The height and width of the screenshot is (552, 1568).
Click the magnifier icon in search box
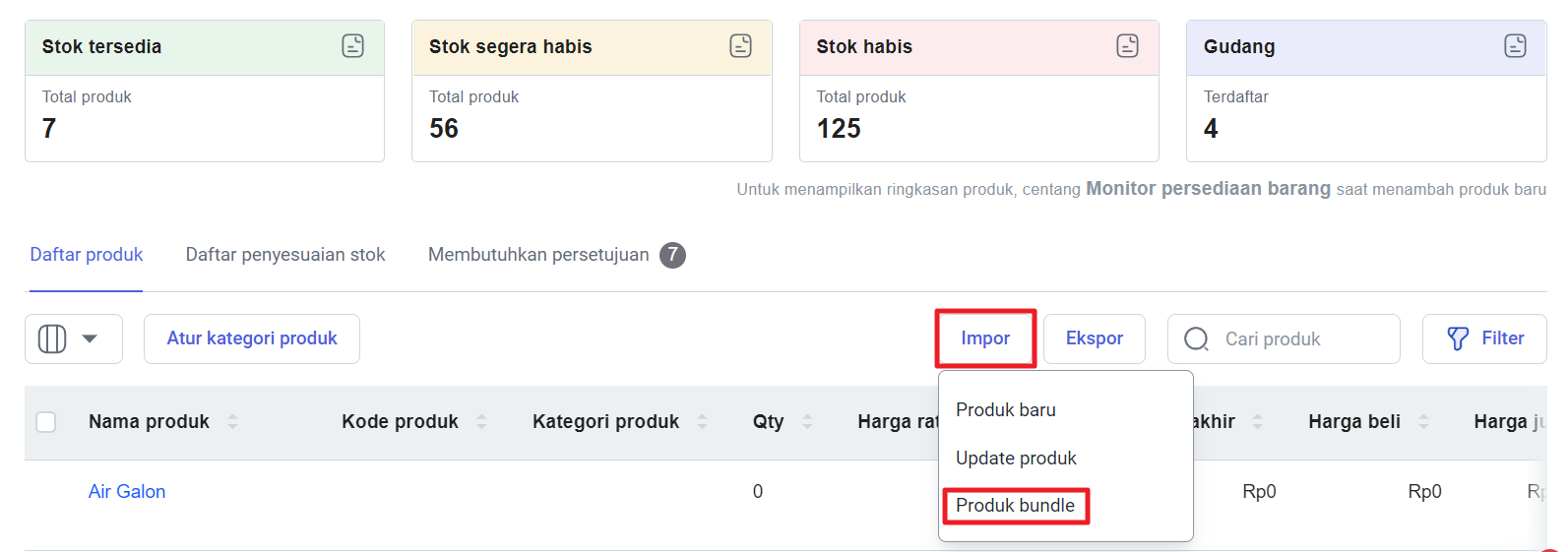1197,338
